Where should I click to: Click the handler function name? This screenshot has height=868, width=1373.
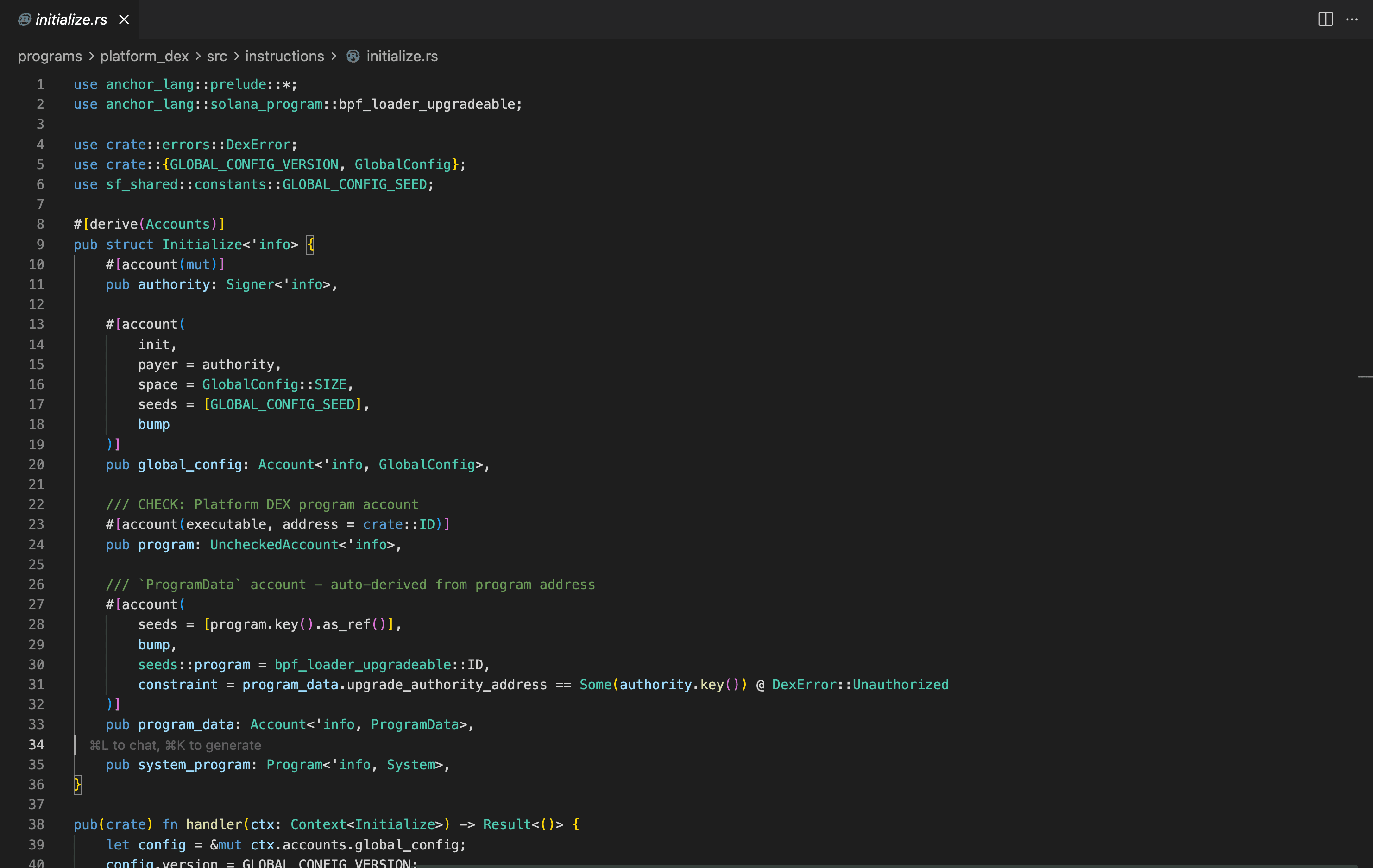(x=214, y=824)
